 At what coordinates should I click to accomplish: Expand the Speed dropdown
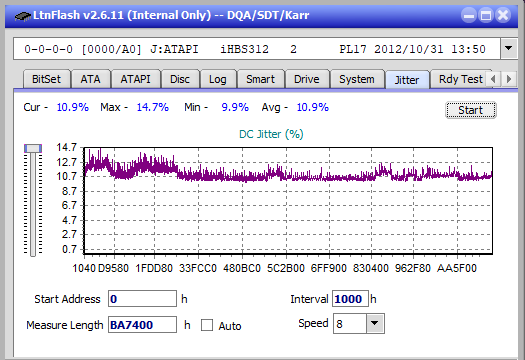coord(375,323)
